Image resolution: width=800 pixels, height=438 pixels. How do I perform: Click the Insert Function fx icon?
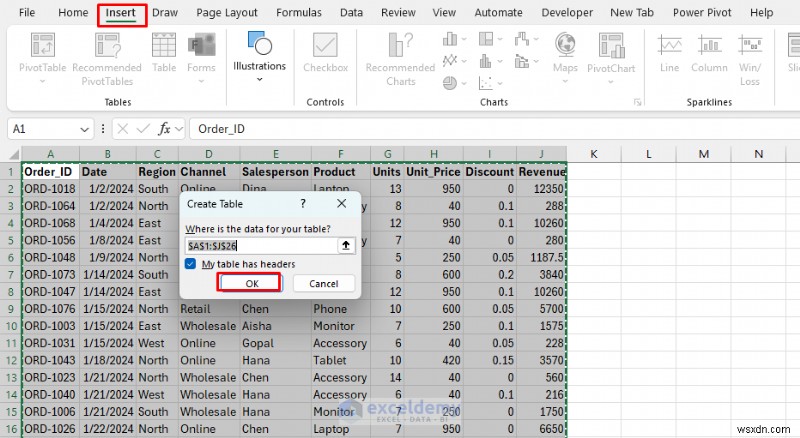(x=164, y=129)
